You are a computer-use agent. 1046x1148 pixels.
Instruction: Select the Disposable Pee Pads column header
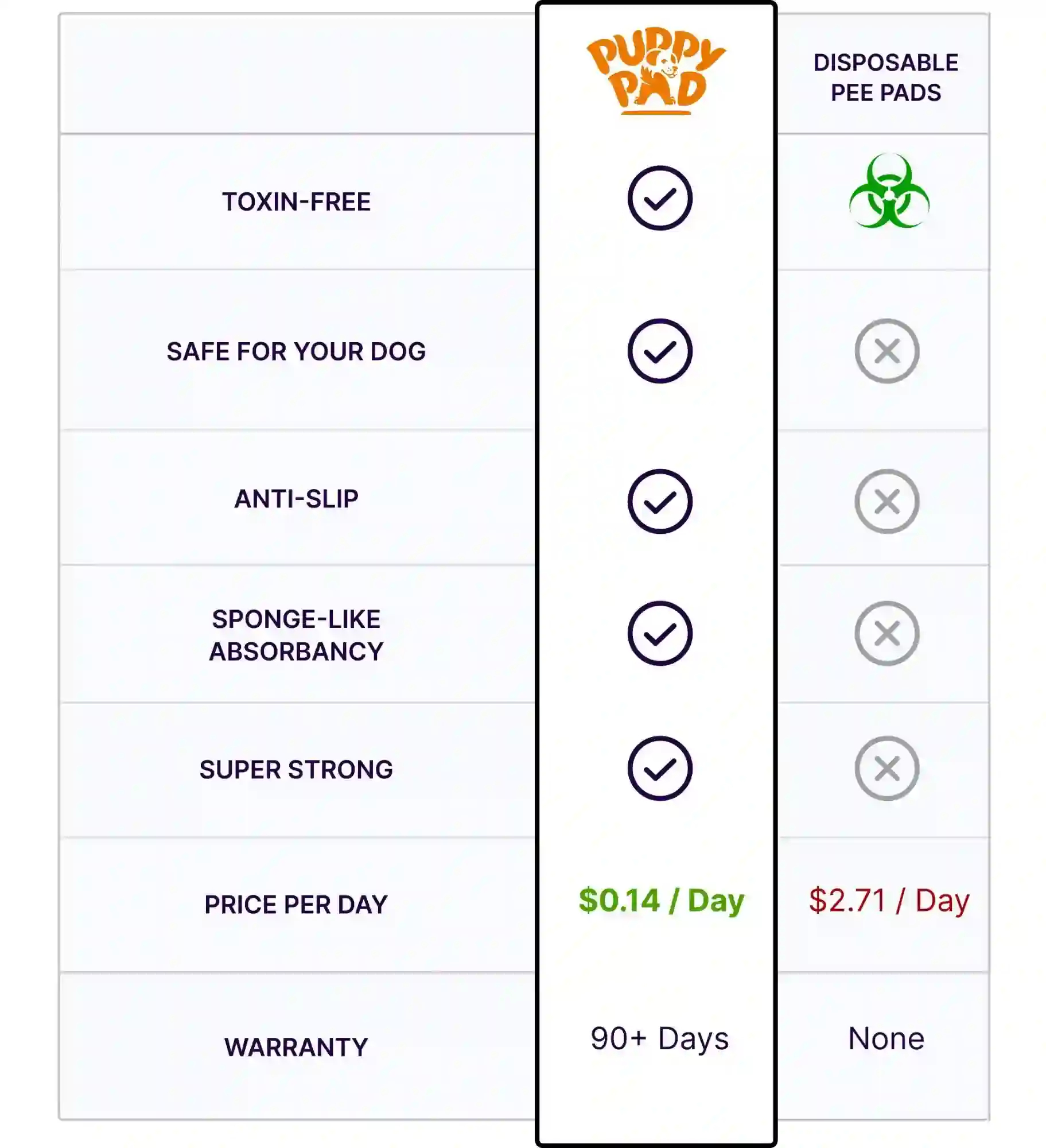pyautogui.click(x=886, y=77)
